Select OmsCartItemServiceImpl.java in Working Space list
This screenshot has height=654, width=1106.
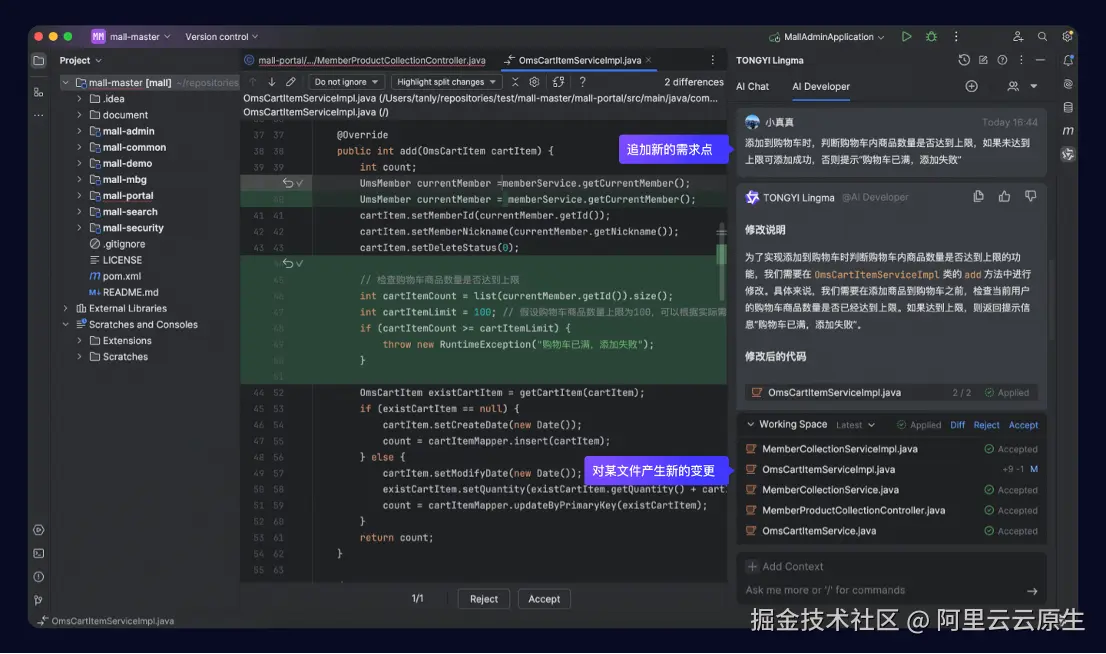pos(892,469)
